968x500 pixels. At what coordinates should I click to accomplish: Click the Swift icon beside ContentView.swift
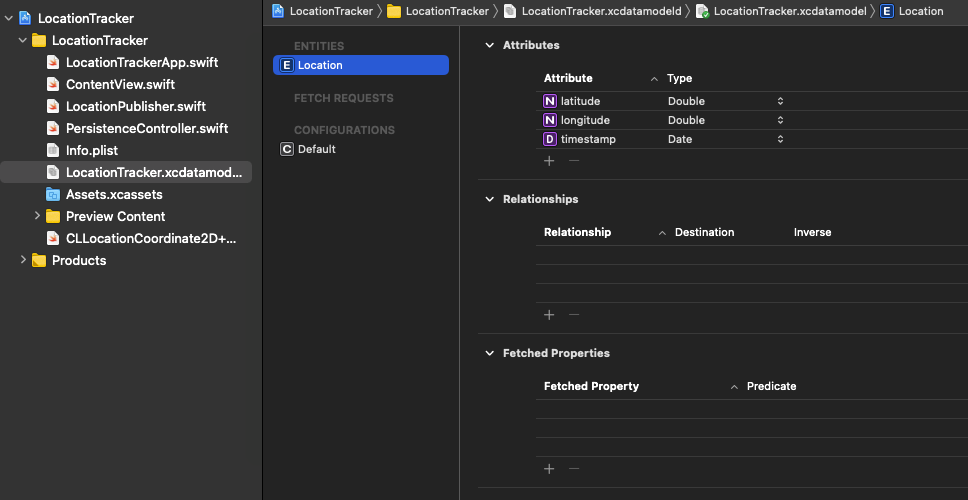coord(54,84)
